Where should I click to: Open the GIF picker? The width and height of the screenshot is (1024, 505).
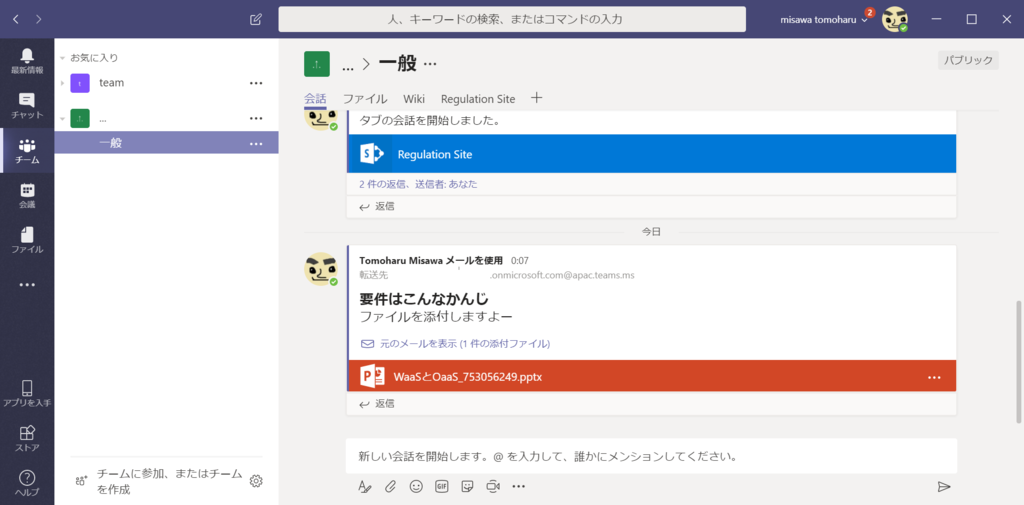click(441, 486)
